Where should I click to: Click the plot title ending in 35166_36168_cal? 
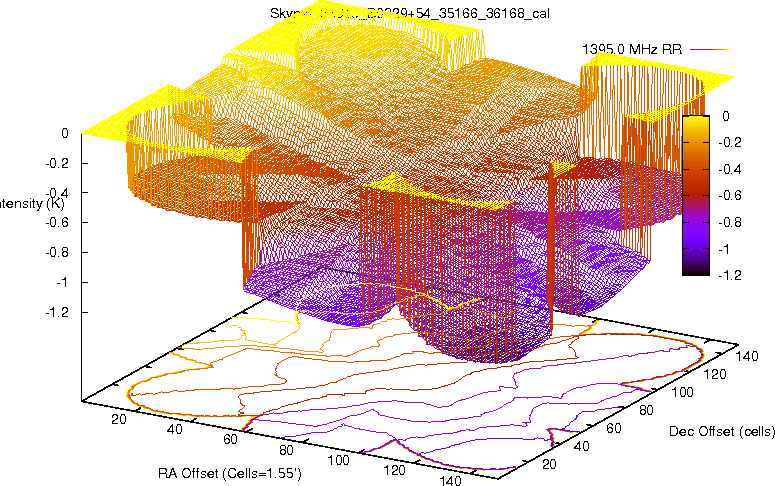click(x=410, y=13)
